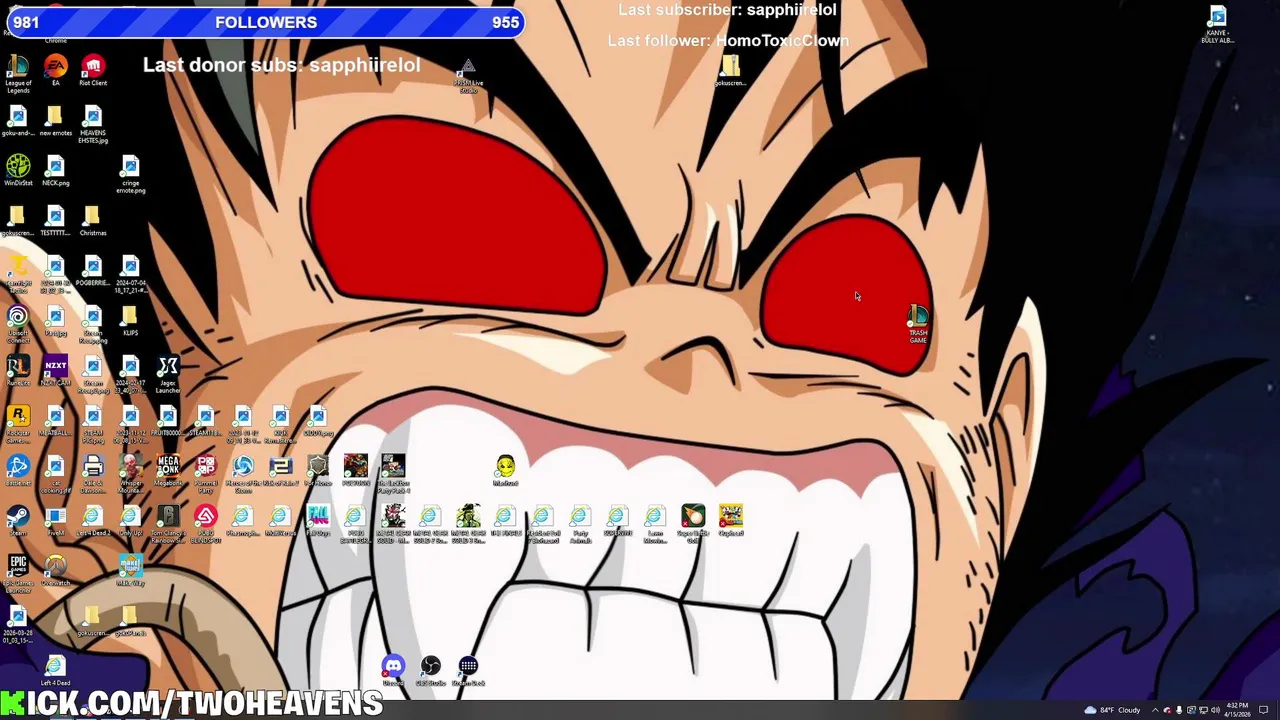1280x720 pixels.
Task: Launch Ubisoft Connect shortcut
Action: click(18, 324)
